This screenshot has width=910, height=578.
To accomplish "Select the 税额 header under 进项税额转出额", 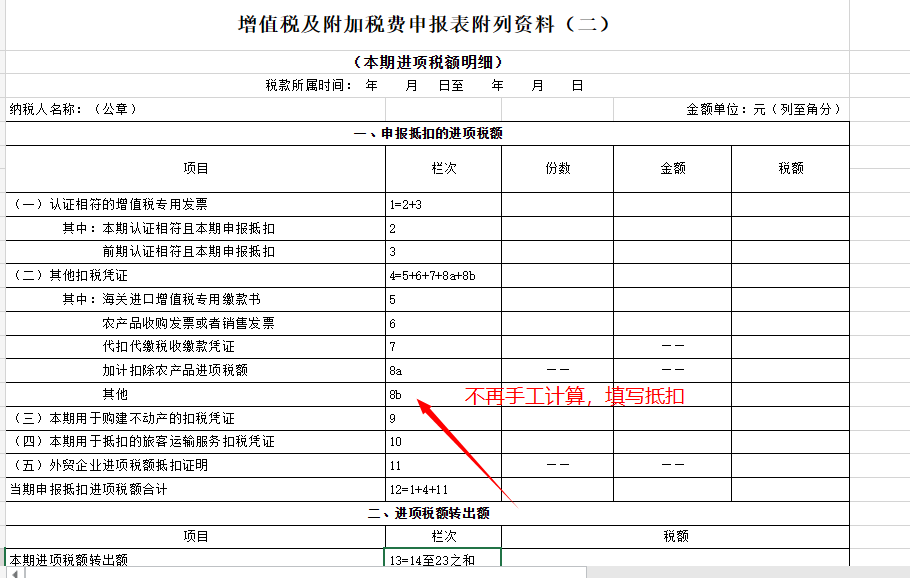I will pos(676,537).
